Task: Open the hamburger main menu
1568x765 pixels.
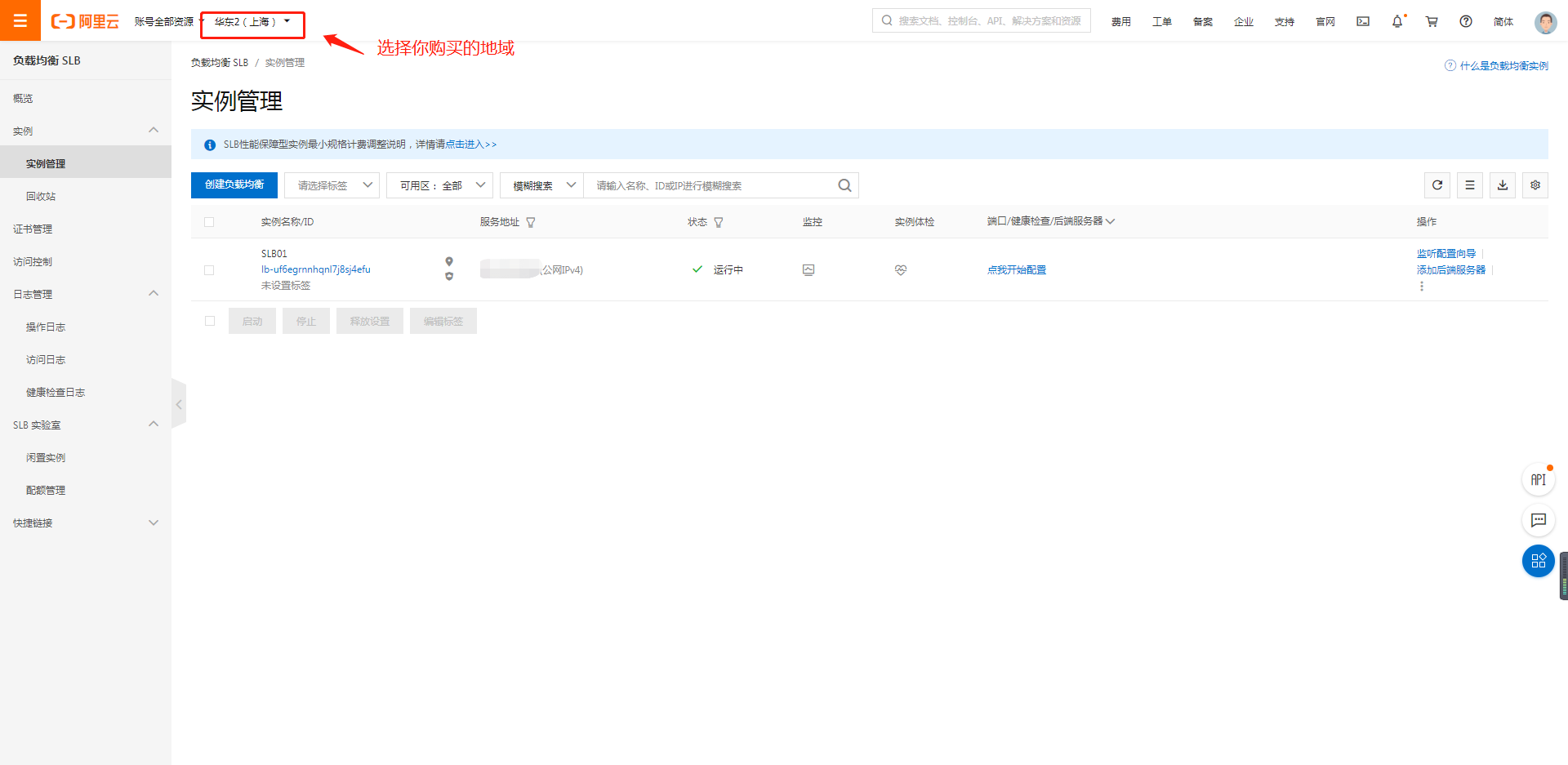Action: click(x=20, y=20)
